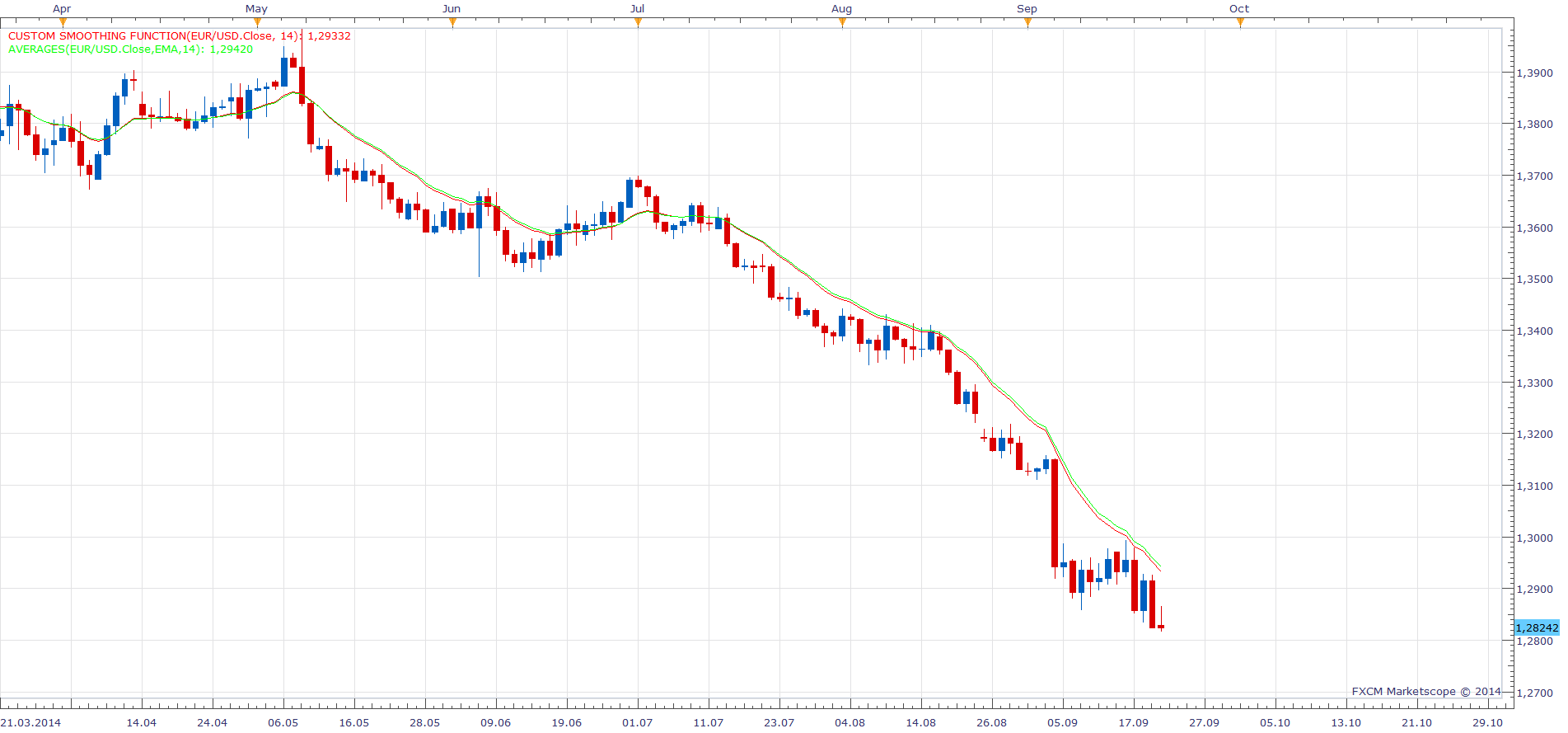1568x733 pixels.
Task: Click the 16.05 date axis label
Action: 354,722
